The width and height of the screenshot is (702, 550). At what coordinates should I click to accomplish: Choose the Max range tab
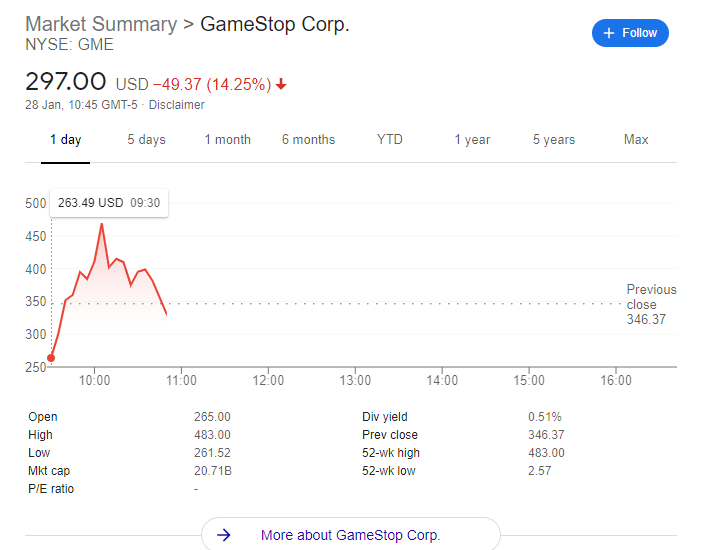click(x=636, y=139)
